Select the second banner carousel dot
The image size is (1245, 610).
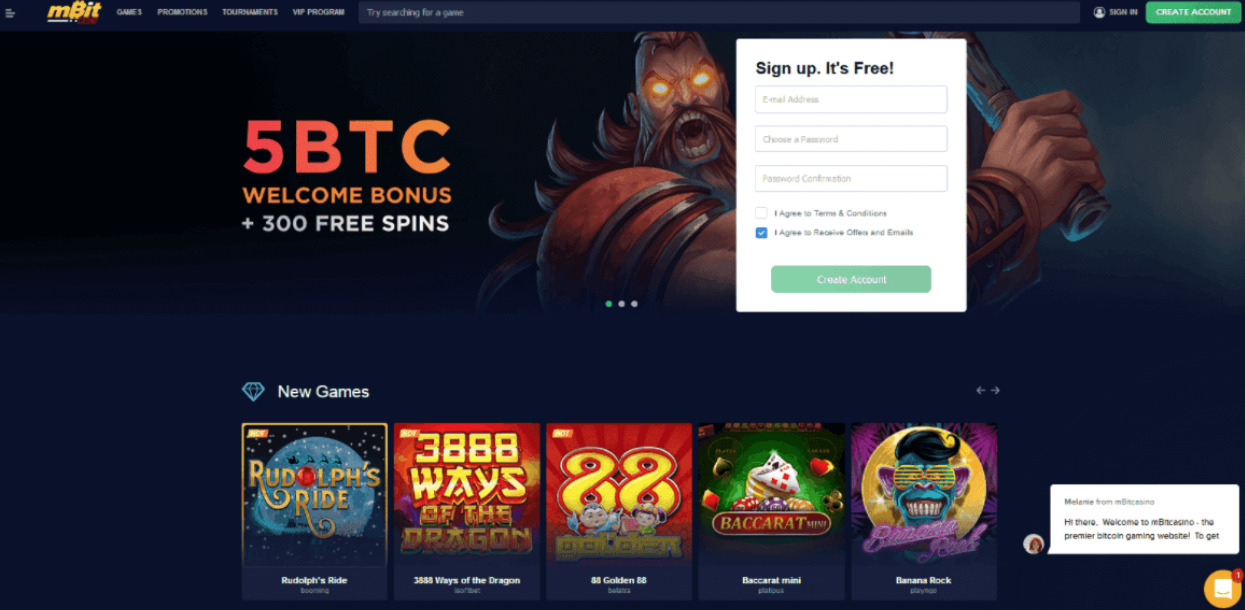(x=621, y=303)
